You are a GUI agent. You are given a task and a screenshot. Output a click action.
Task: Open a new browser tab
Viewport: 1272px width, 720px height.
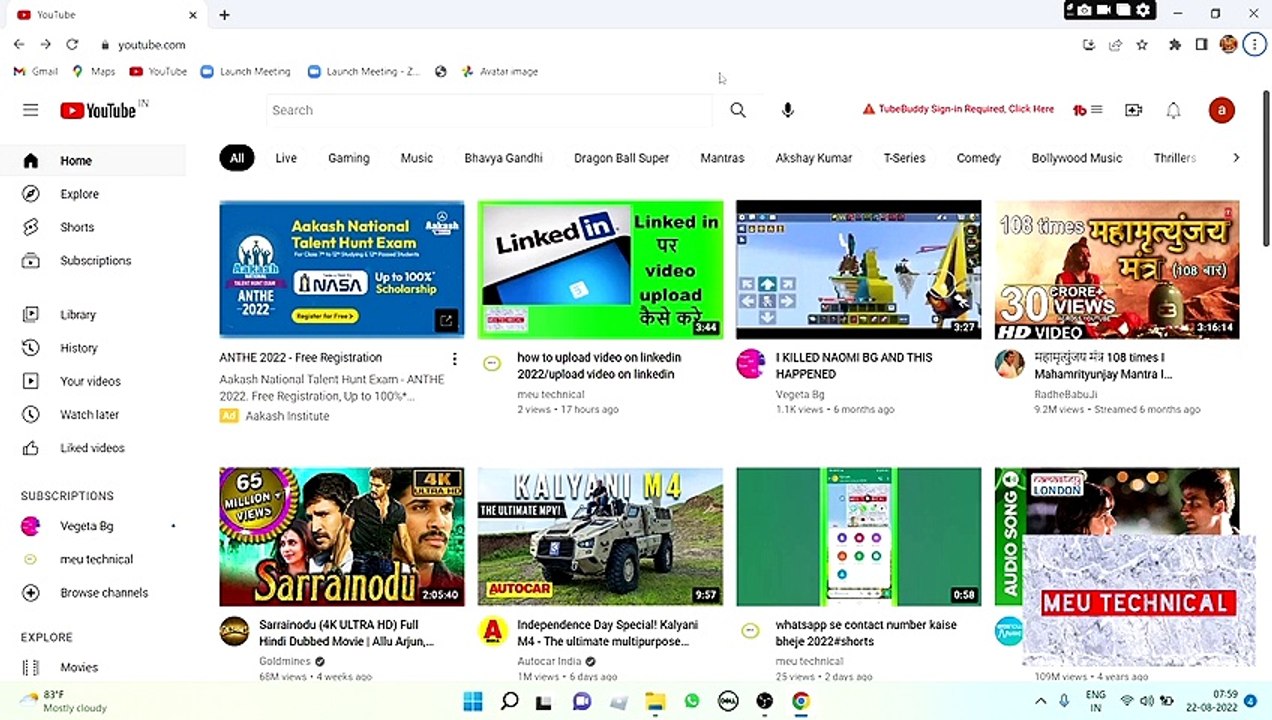pyautogui.click(x=224, y=14)
